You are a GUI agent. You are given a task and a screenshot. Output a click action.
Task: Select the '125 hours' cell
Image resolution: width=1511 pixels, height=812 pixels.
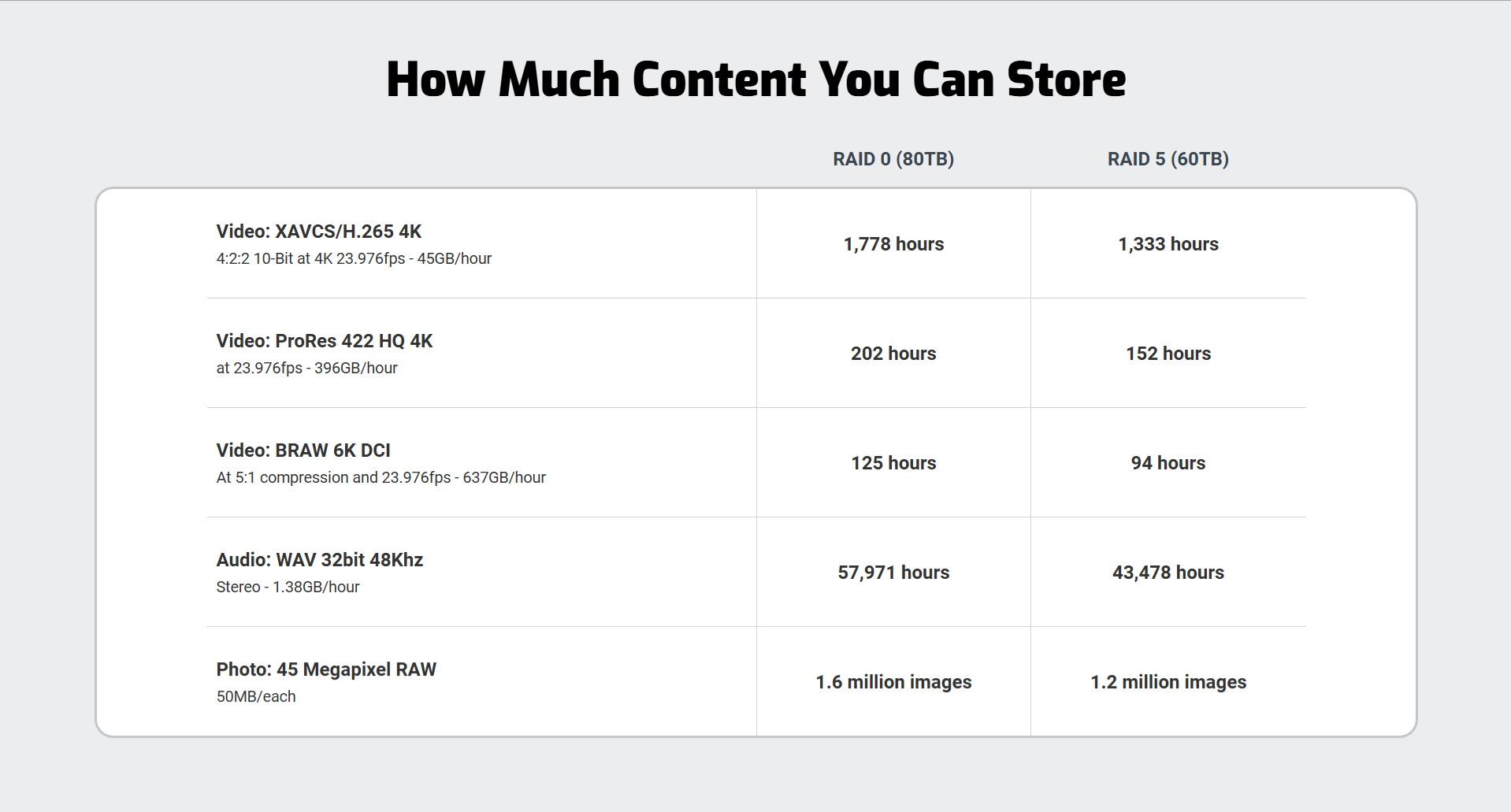pos(893,463)
